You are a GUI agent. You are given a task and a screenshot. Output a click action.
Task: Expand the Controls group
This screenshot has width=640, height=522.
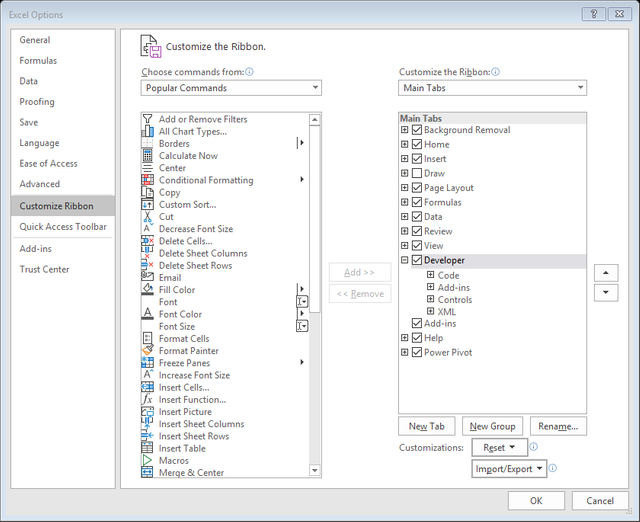click(430, 299)
